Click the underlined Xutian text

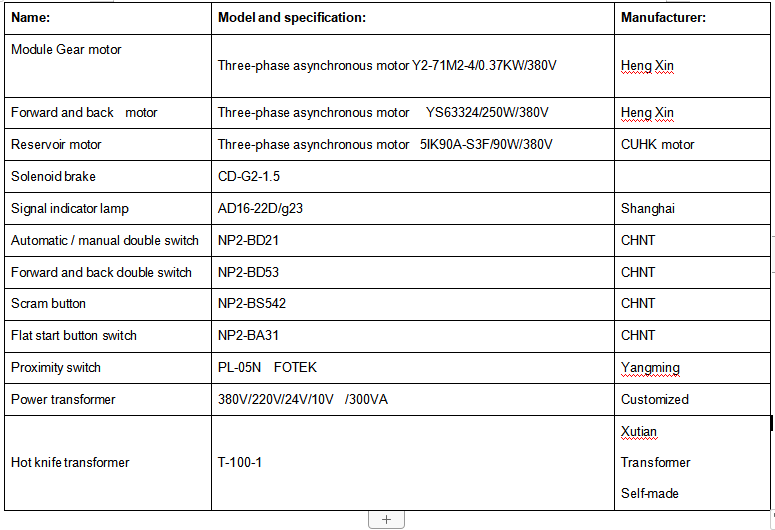pyautogui.click(x=639, y=432)
